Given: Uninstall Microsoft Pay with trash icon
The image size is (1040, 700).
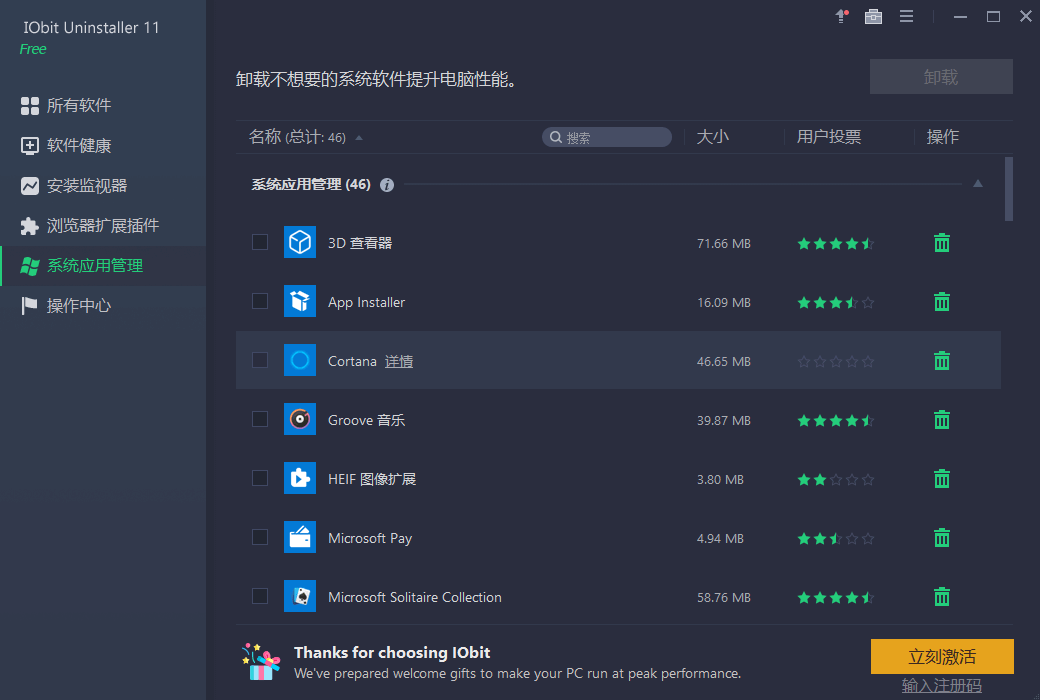Looking at the screenshot, I should (942, 538).
